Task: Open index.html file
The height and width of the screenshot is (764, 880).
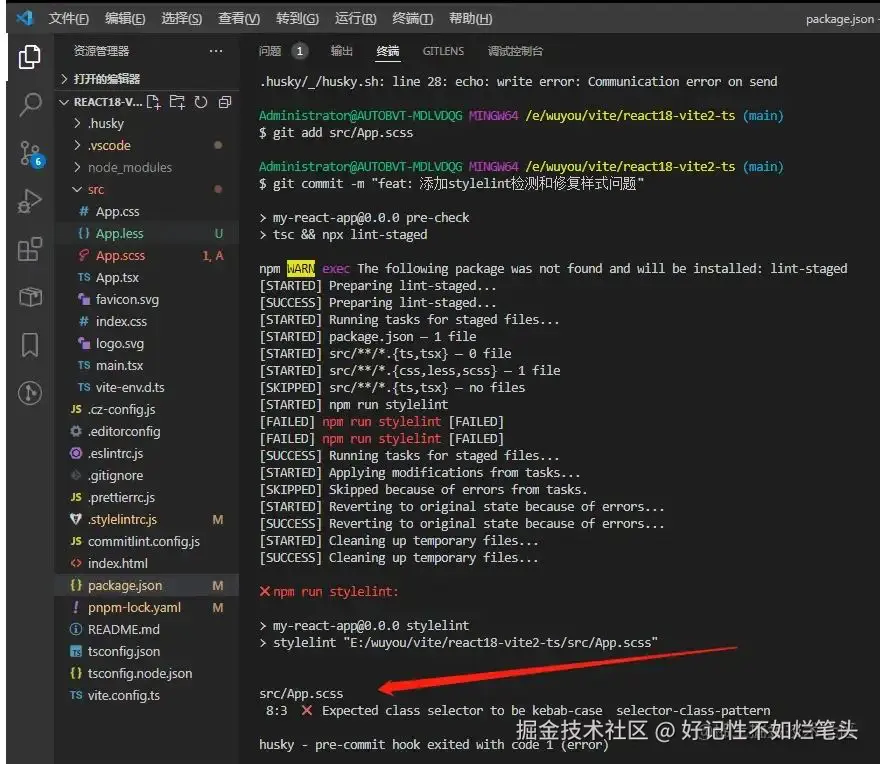Action: click(147, 564)
